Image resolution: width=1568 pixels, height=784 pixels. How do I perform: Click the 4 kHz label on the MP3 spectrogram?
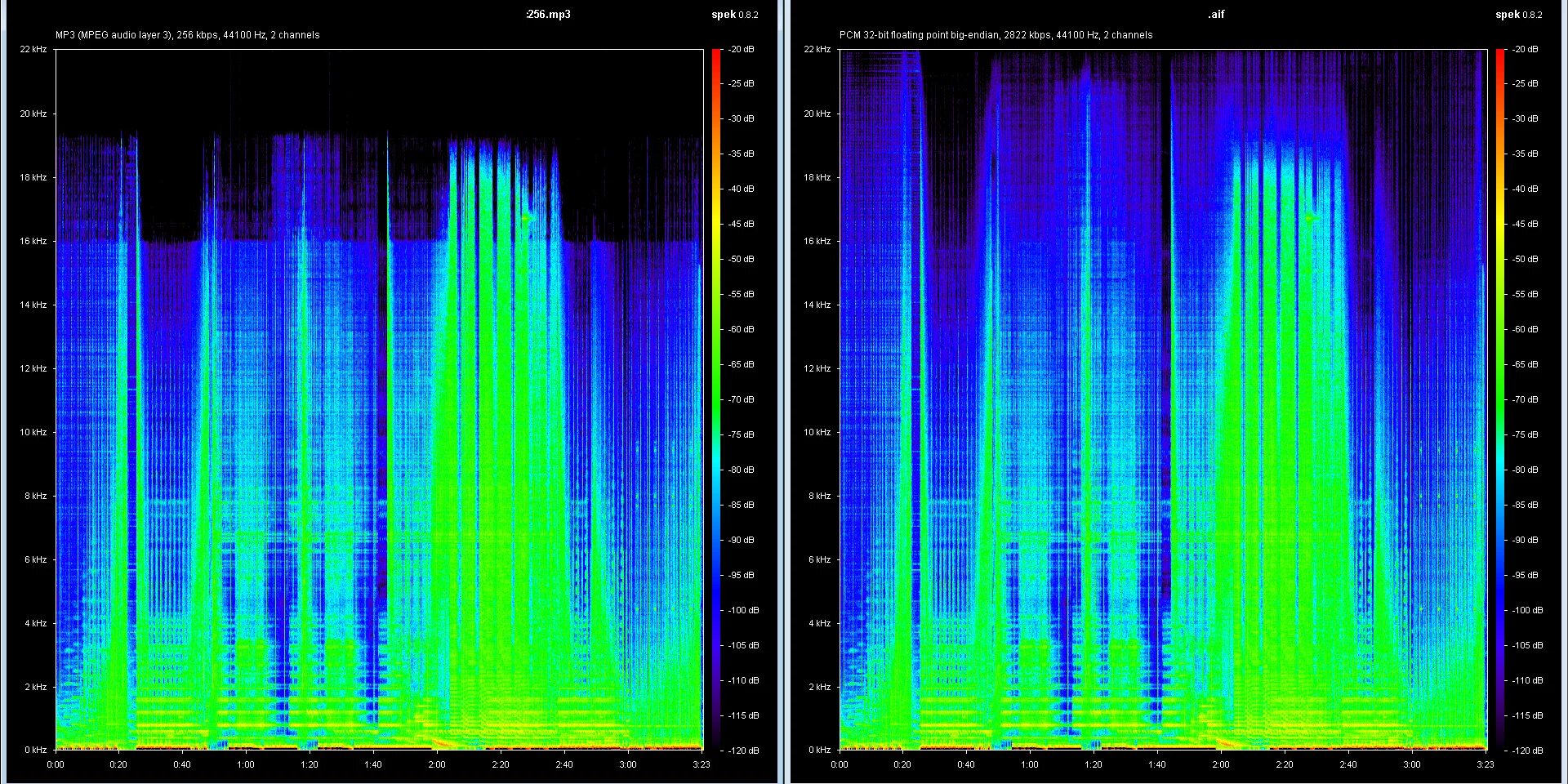tap(35, 623)
